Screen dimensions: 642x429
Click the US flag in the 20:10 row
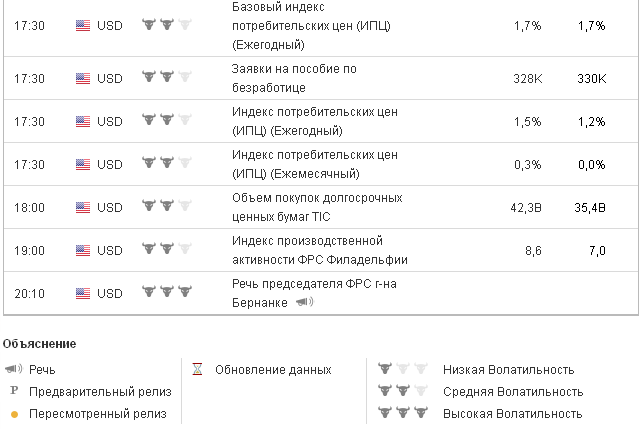(83, 293)
